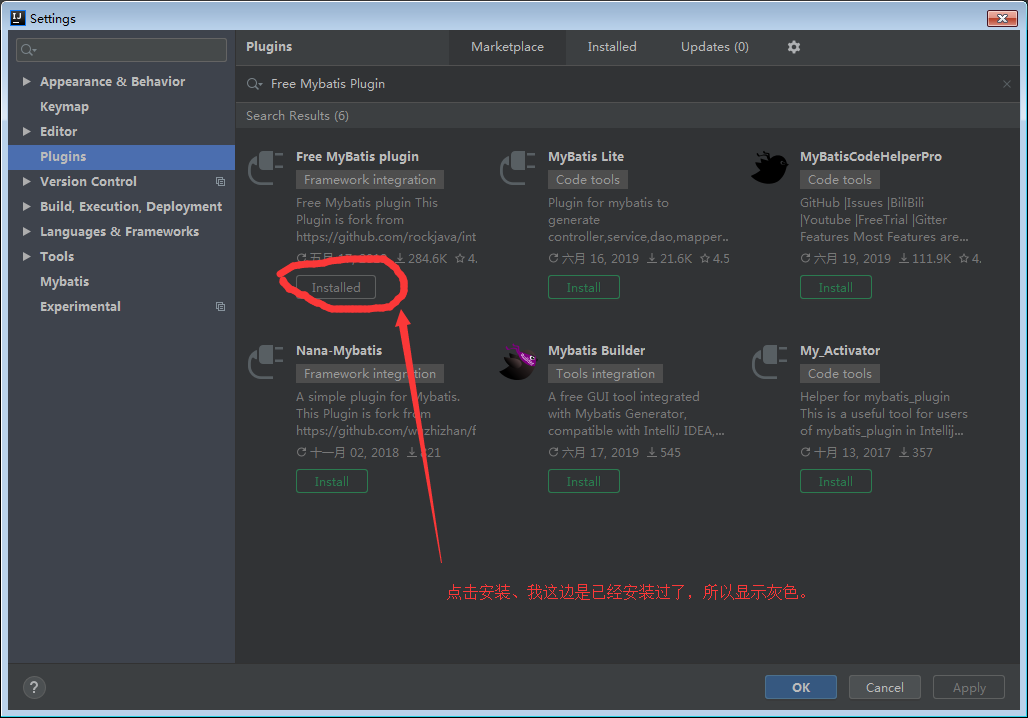This screenshot has width=1028, height=718.
Task: Click the Cancel button
Action: pos(884,687)
